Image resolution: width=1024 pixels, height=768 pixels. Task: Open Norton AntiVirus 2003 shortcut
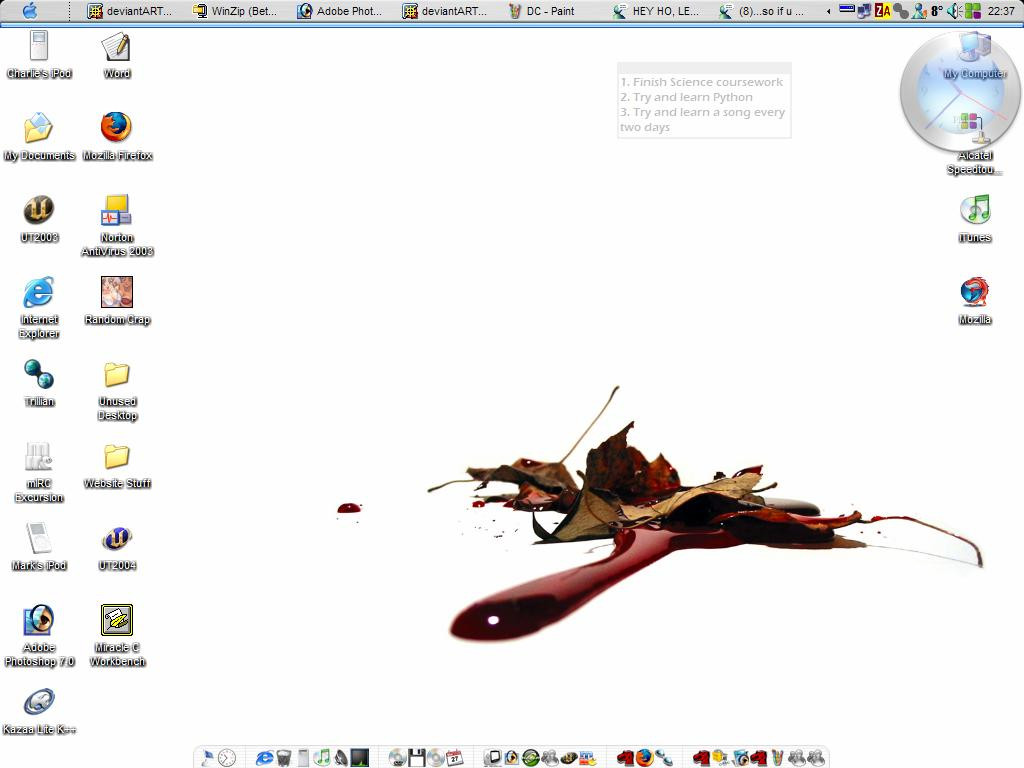click(x=117, y=225)
